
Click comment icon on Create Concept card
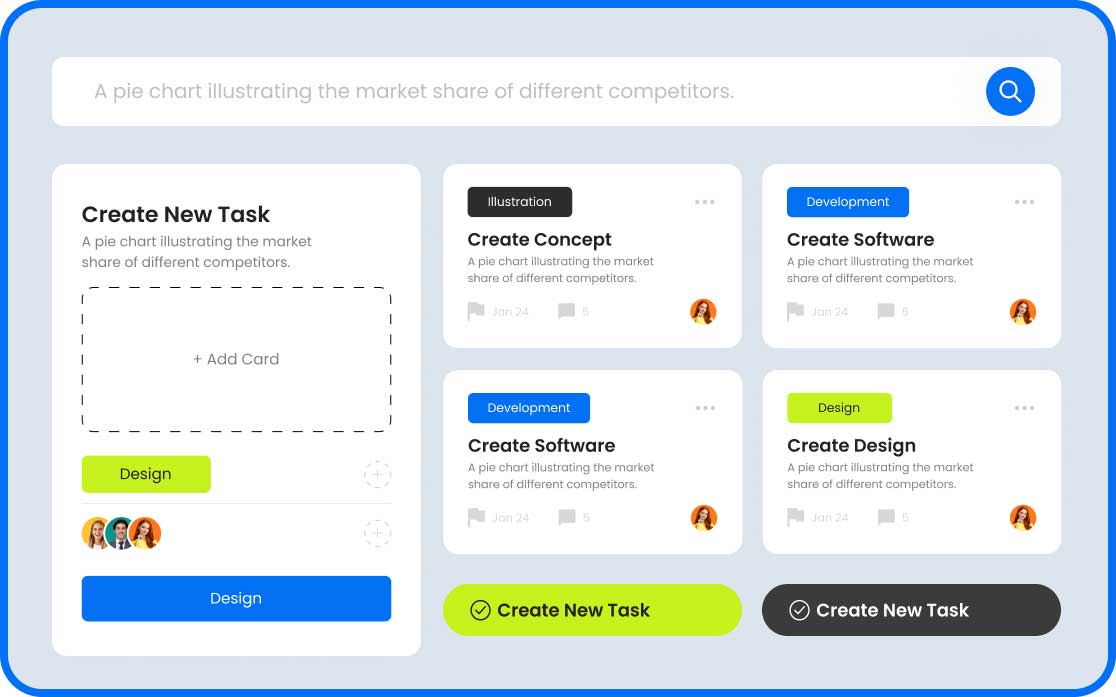[x=566, y=311]
